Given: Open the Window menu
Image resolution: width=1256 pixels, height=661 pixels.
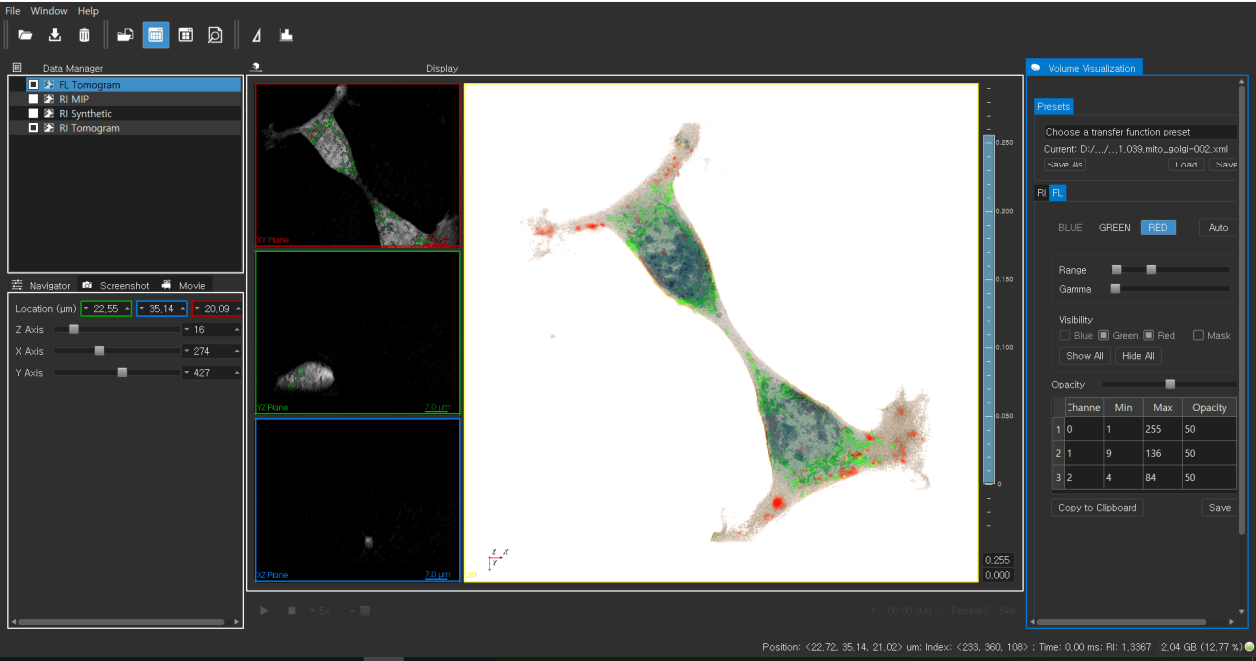Looking at the screenshot, I should click(49, 11).
